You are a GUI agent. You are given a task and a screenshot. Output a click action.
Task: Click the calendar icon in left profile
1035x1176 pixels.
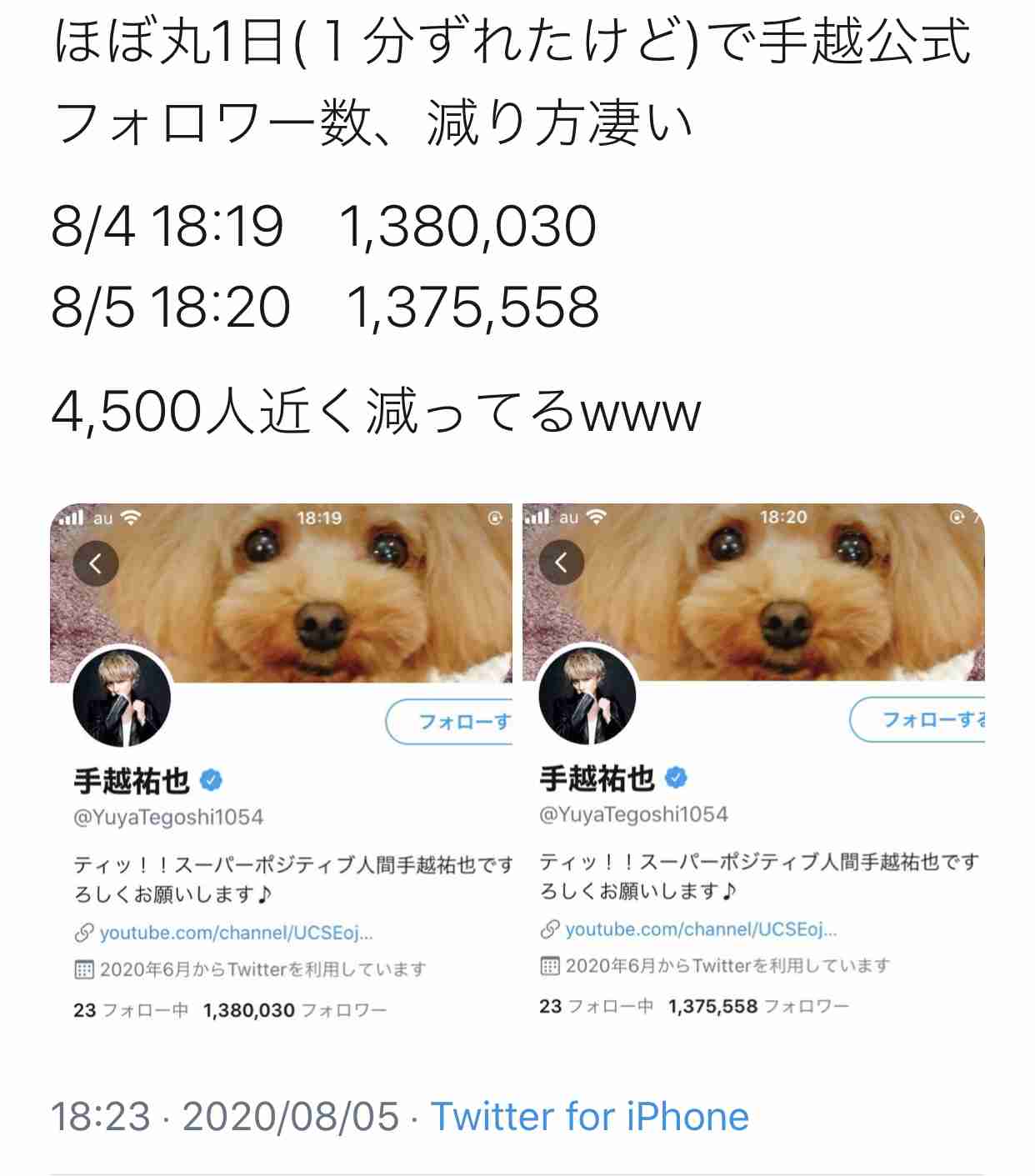click(x=84, y=969)
